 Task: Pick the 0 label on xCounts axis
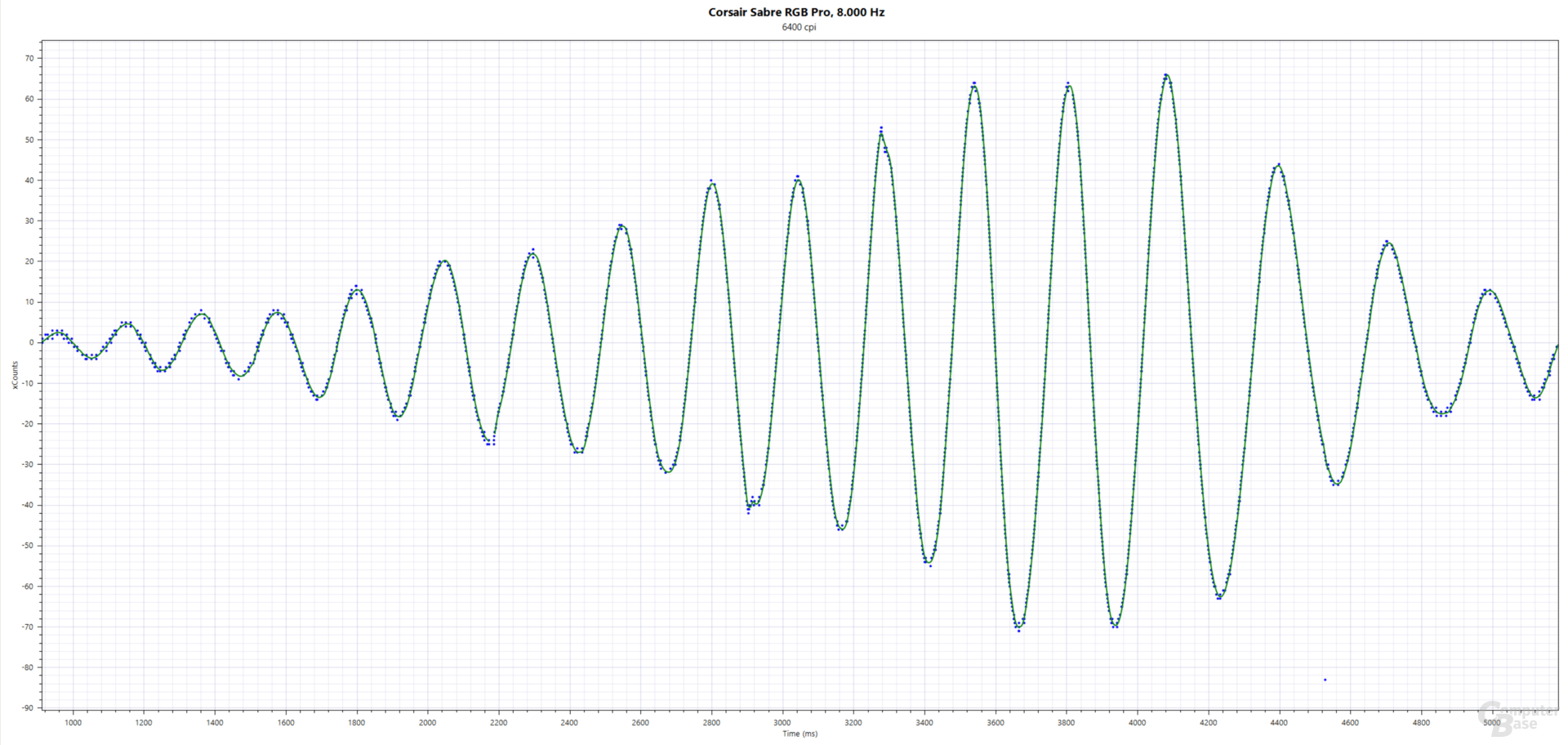pos(32,342)
